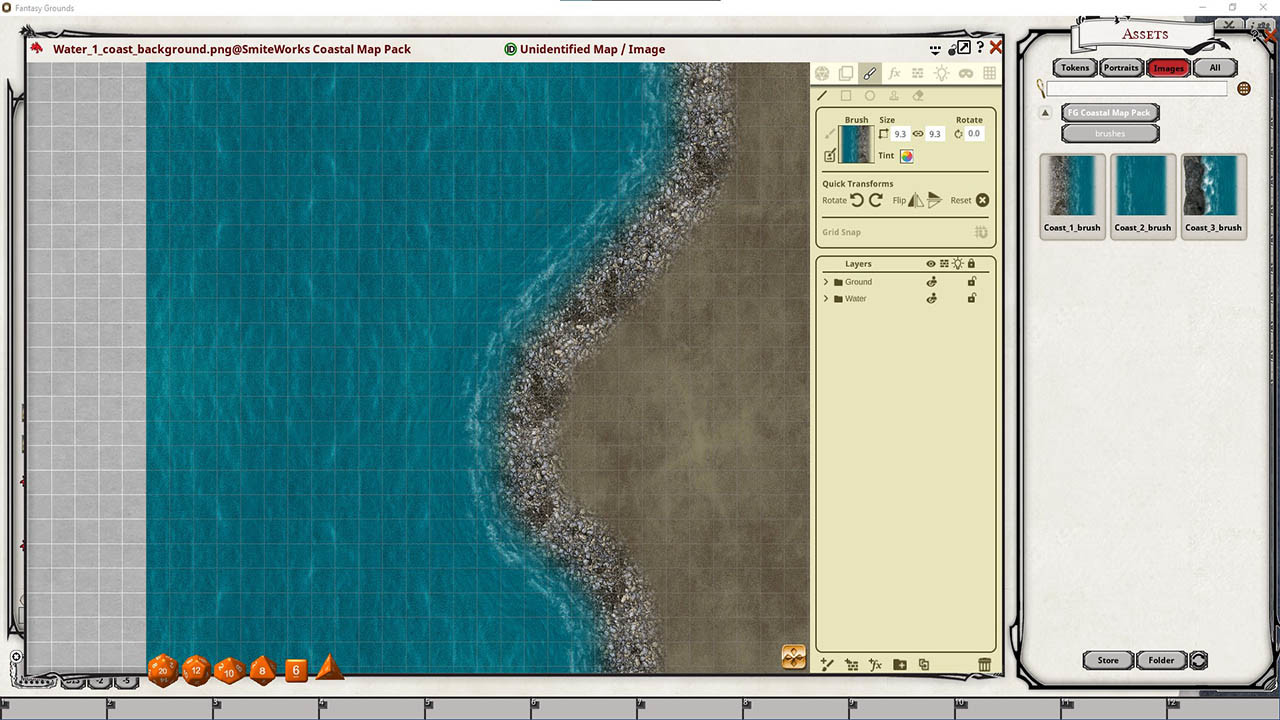Open the Tint color picker
The height and width of the screenshot is (720, 1280).
pos(906,156)
